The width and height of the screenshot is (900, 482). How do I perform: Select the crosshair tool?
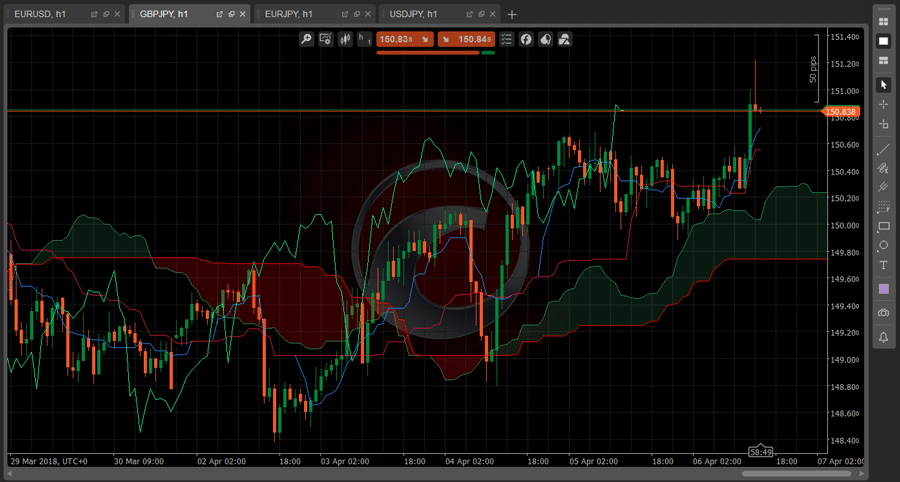883,104
